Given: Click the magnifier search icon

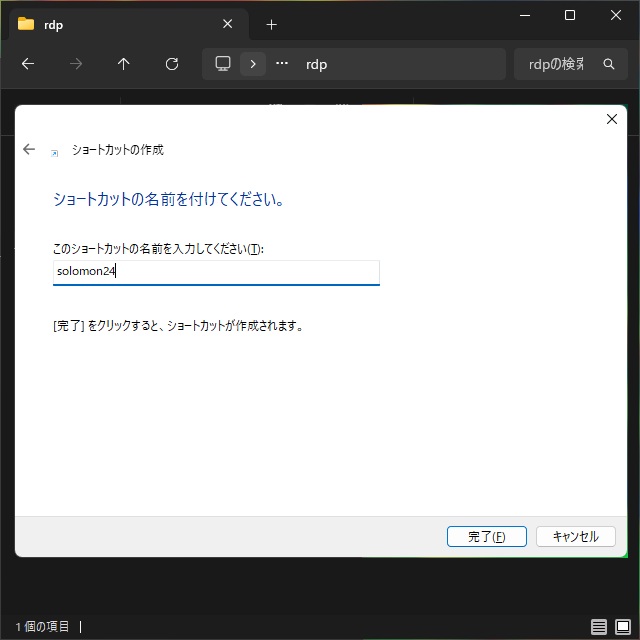Looking at the screenshot, I should [x=609, y=64].
